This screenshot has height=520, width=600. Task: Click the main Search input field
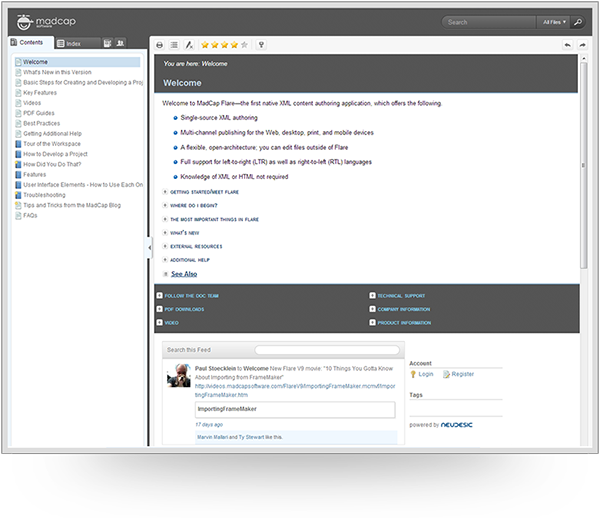tap(489, 22)
